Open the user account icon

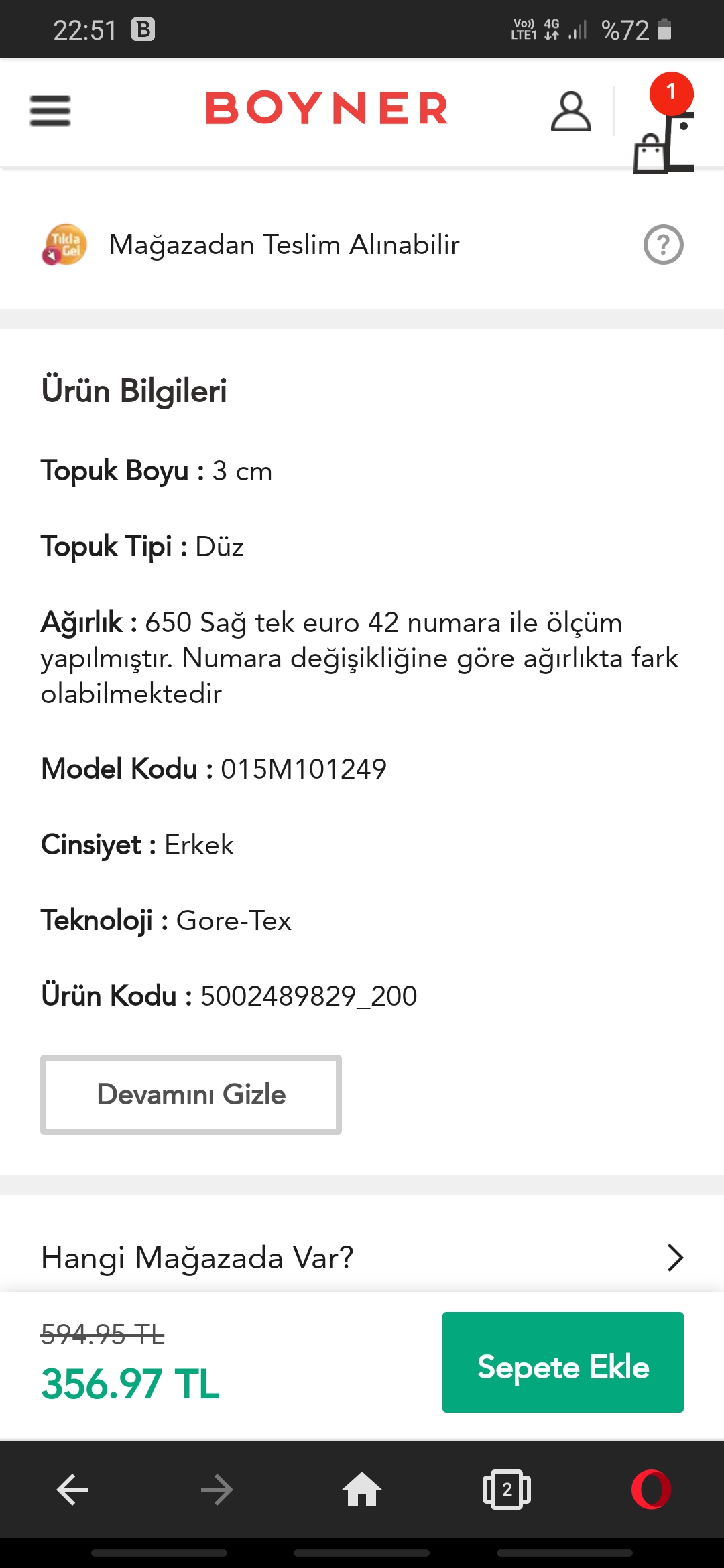[570, 111]
